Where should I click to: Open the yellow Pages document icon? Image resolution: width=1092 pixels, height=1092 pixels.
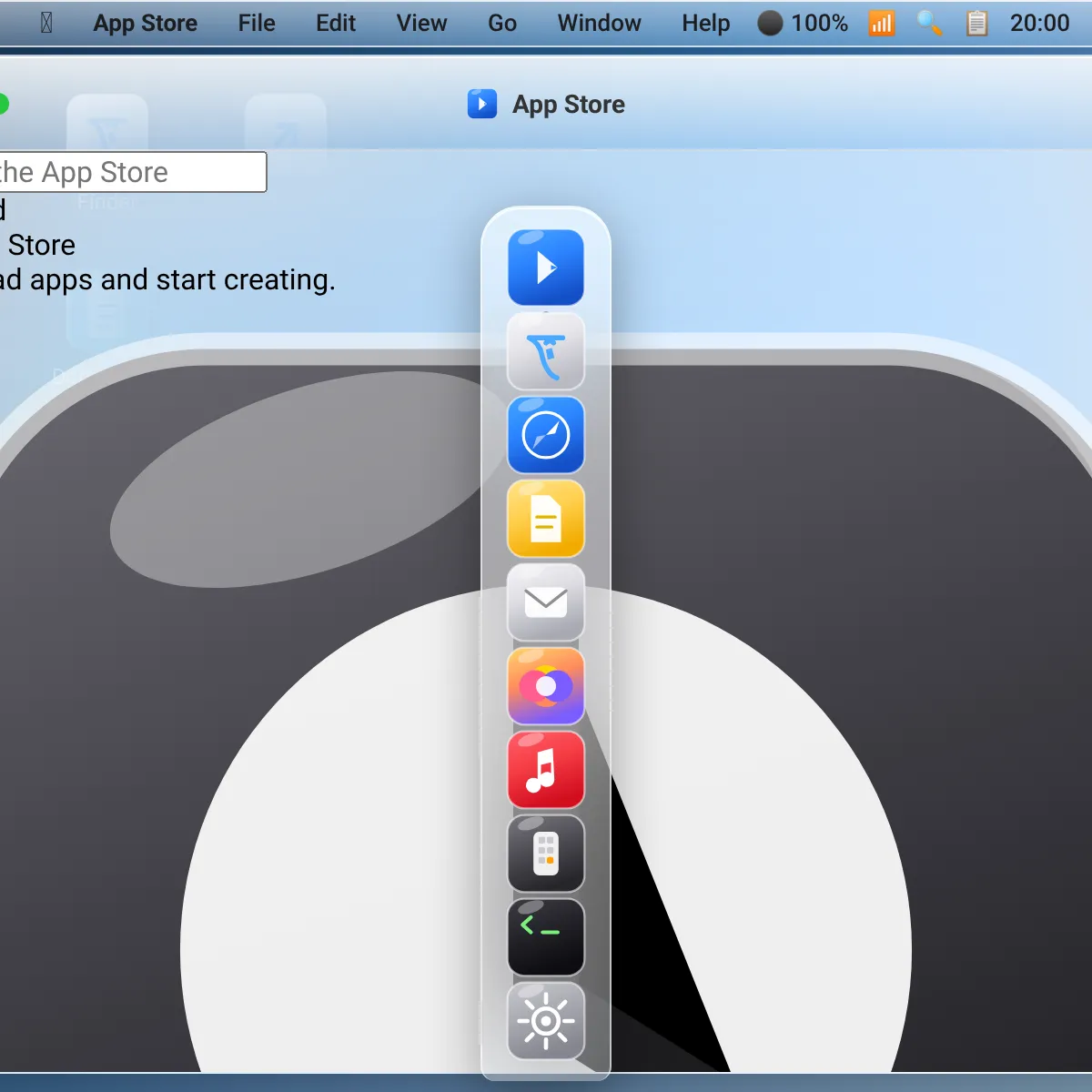546,519
